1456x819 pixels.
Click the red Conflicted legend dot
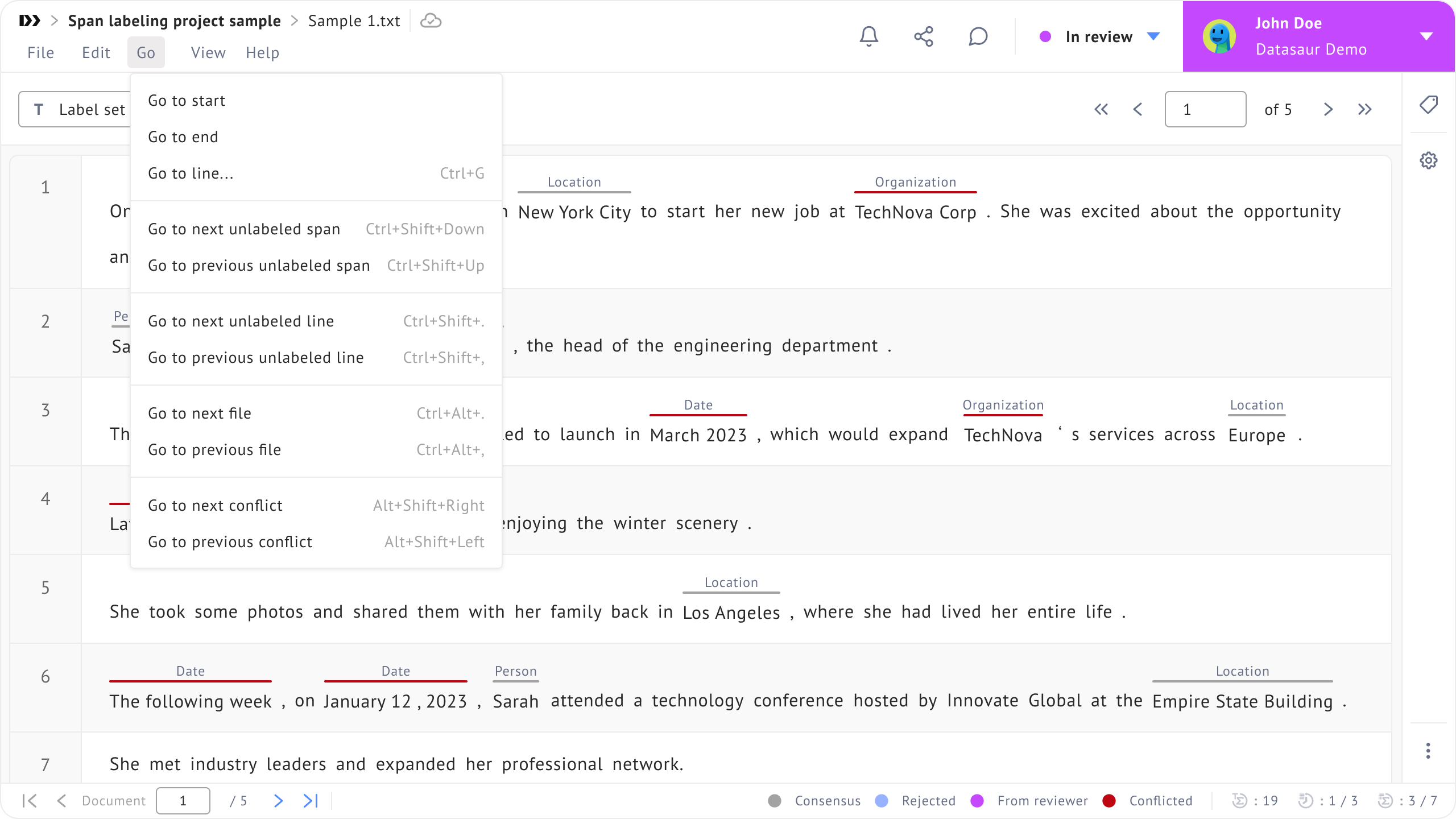tap(1109, 801)
